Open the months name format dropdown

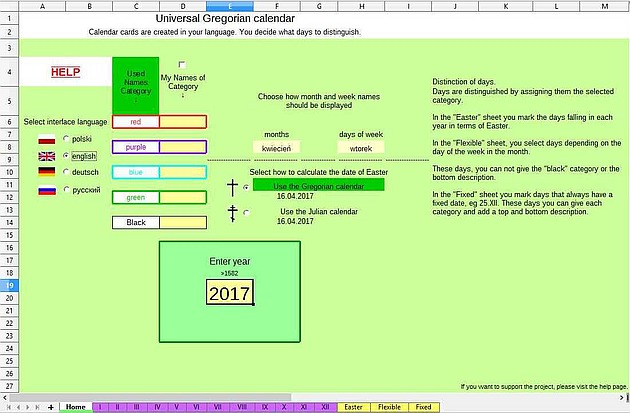tap(276, 147)
